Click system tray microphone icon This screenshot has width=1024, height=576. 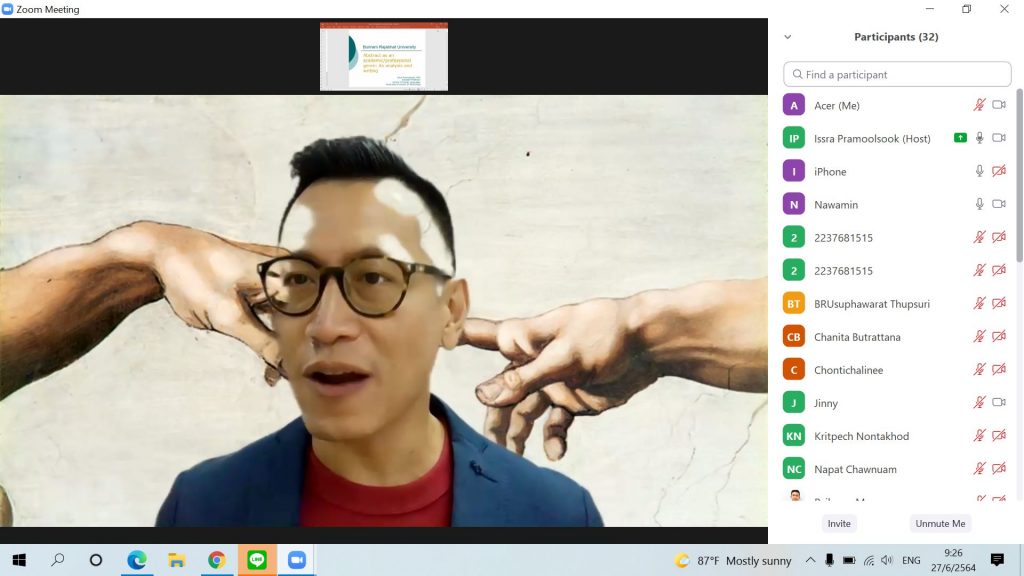coord(829,560)
